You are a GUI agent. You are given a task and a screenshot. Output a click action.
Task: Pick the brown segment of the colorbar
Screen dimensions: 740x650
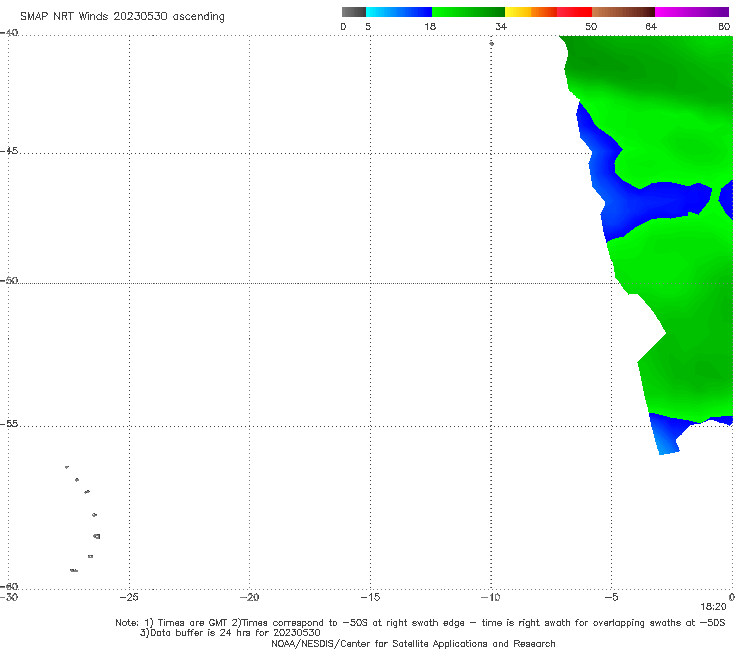coord(623,12)
